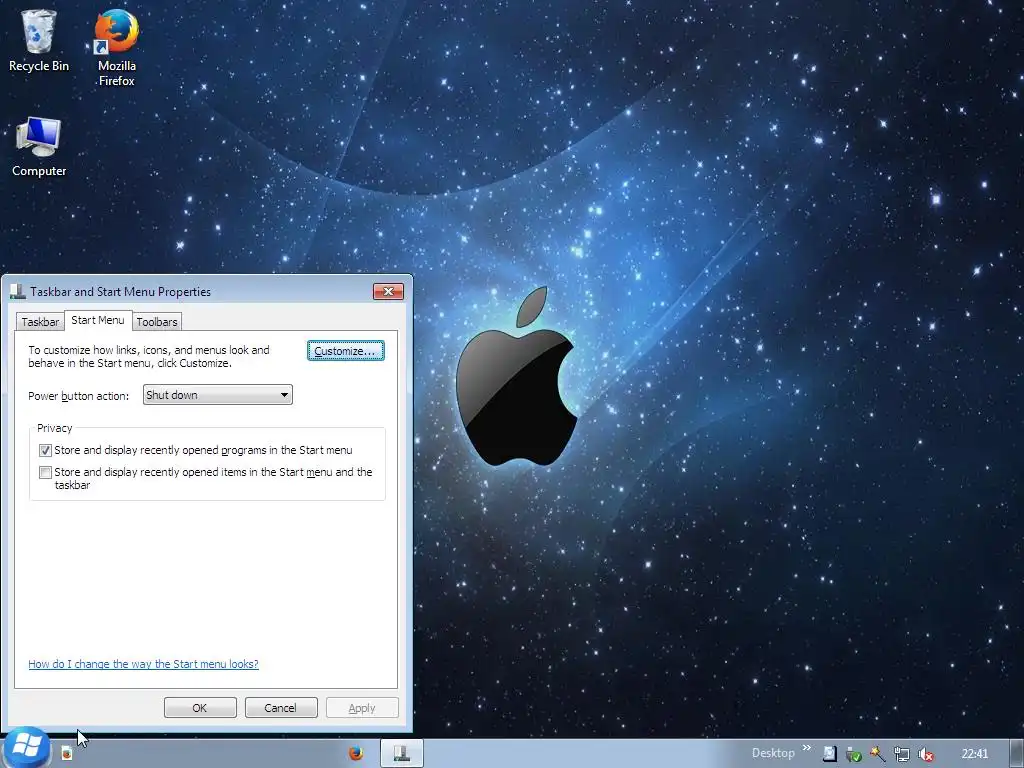This screenshot has height=768, width=1024.
Task: Click the 22:41 taskbar clock
Action: click(974, 754)
